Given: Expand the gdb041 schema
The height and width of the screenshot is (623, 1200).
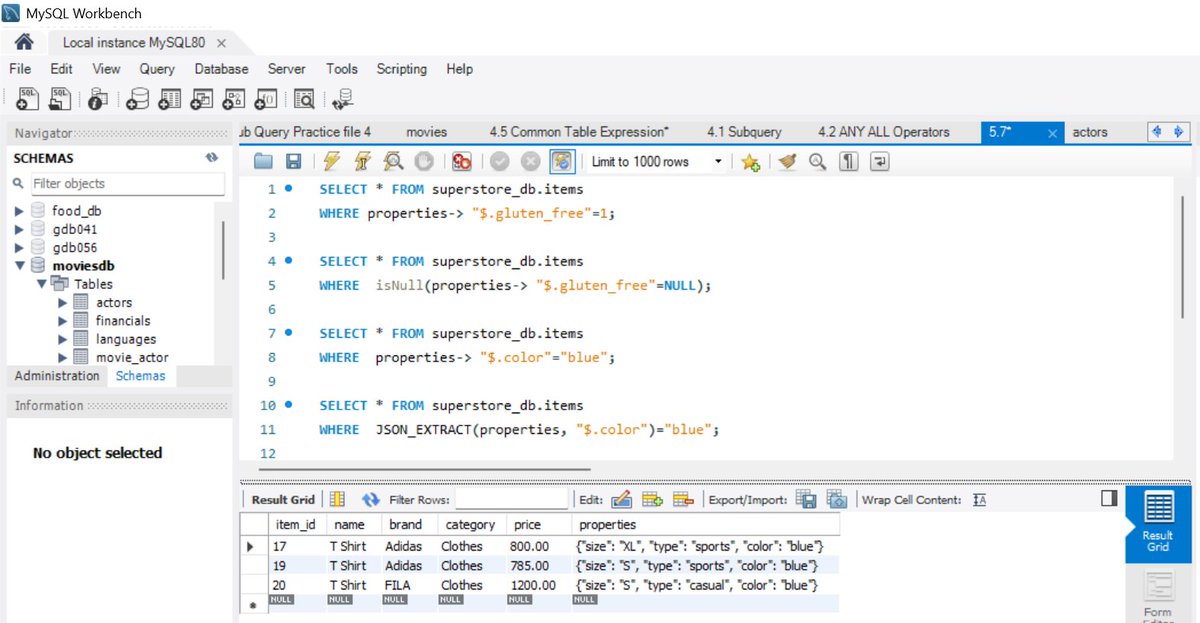Looking at the screenshot, I should 19,229.
